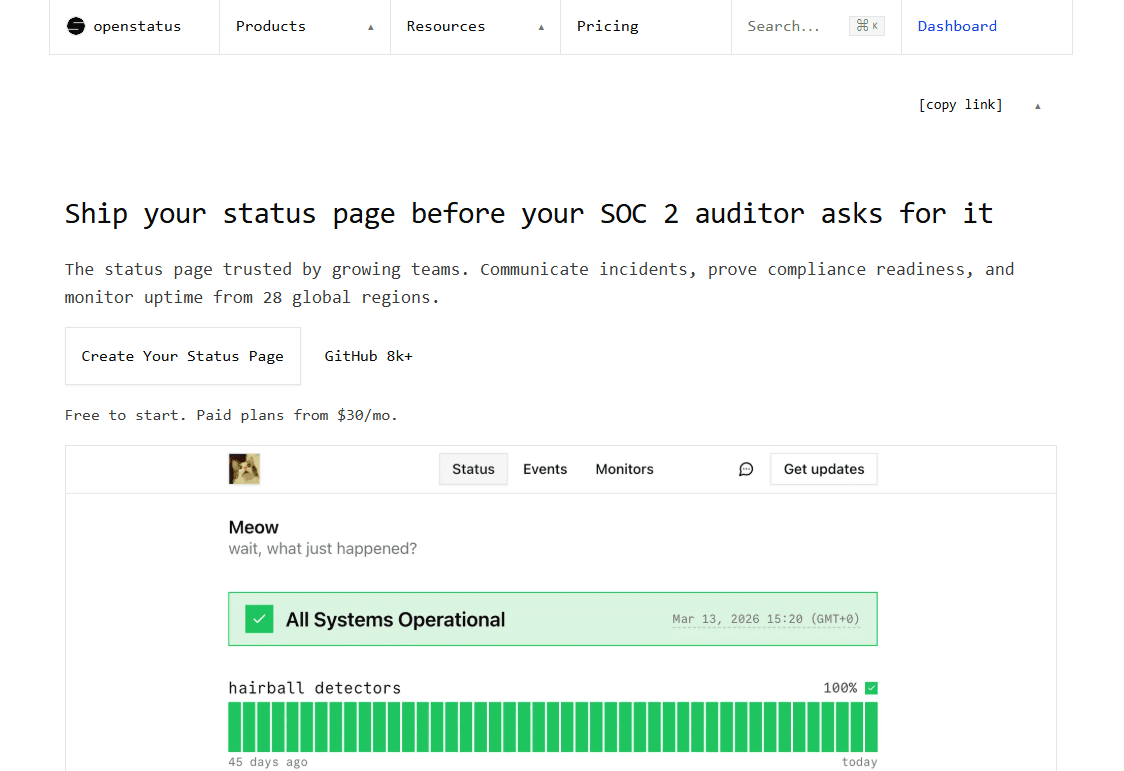Click Create Your Status Page

(183, 356)
